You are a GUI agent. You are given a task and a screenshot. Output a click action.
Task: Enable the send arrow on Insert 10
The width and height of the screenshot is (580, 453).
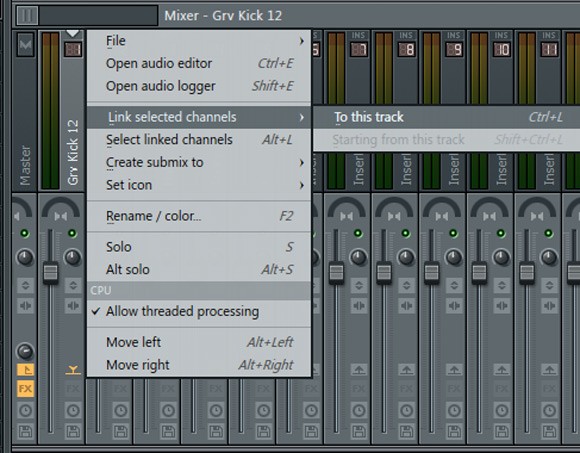[x=502, y=369]
